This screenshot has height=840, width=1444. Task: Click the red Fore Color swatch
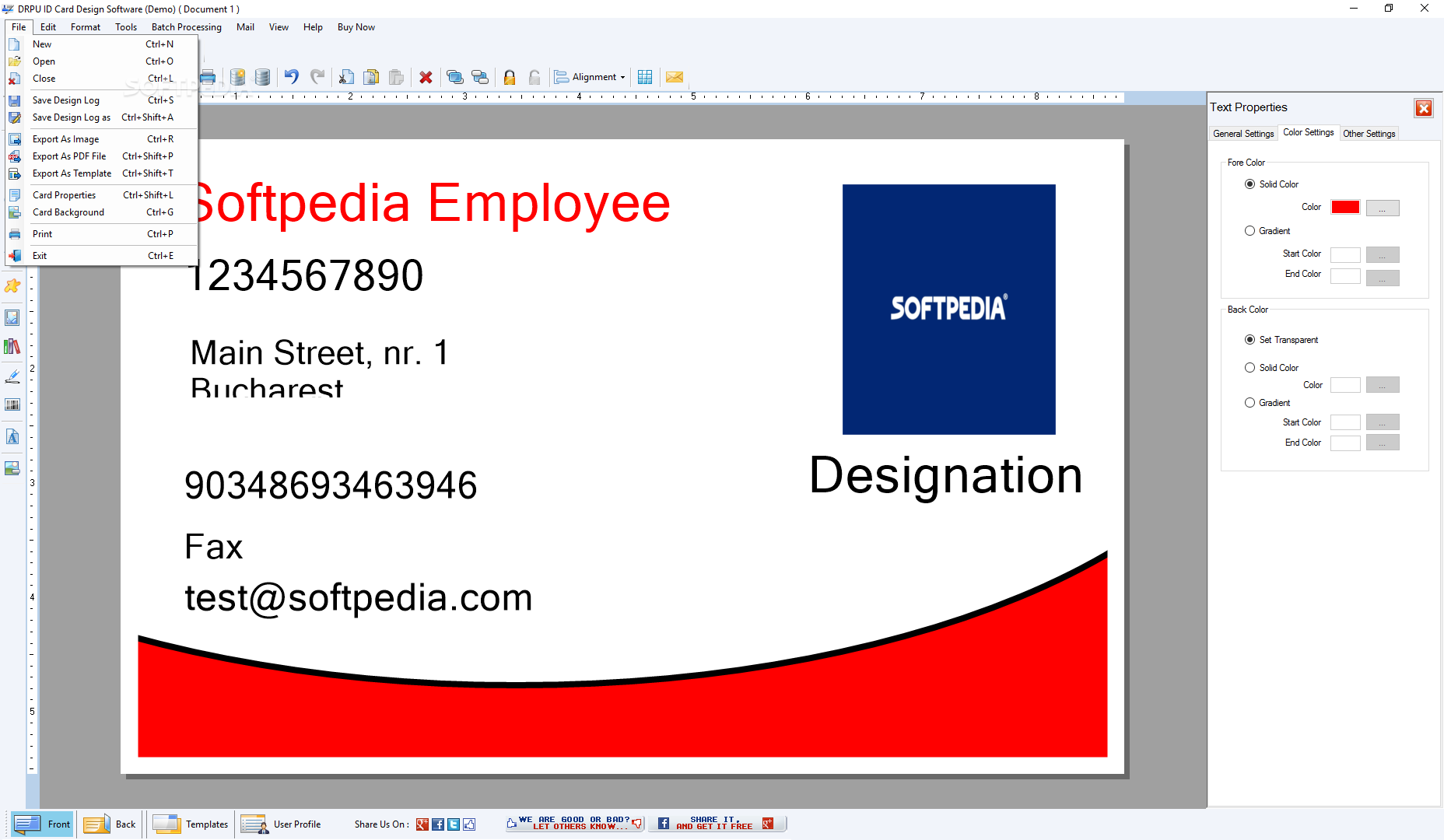pyautogui.click(x=1345, y=208)
